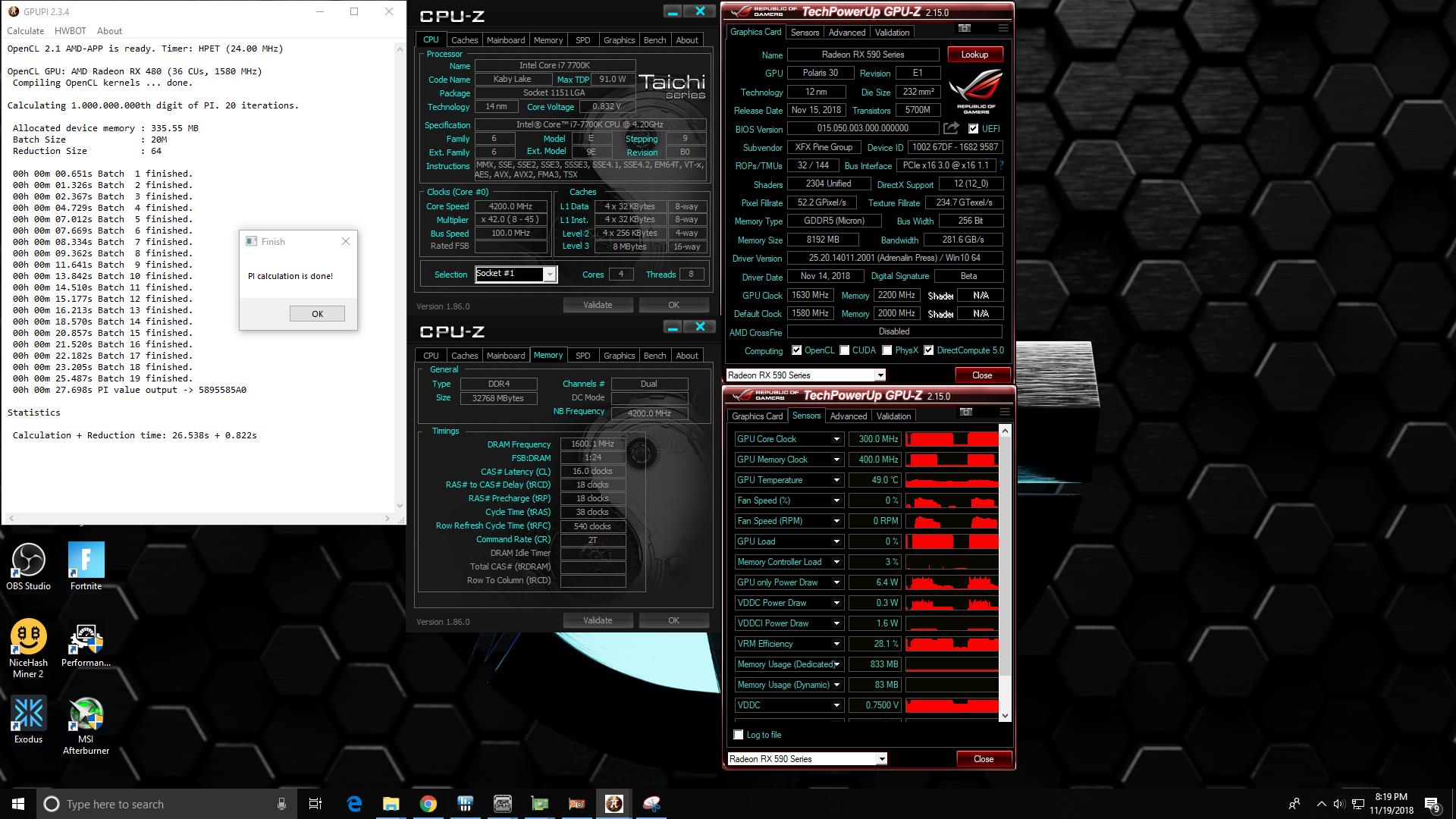Click Close button in GPU-Z Sensors window
The width and height of the screenshot is (1456, 819).
(984, 759)
